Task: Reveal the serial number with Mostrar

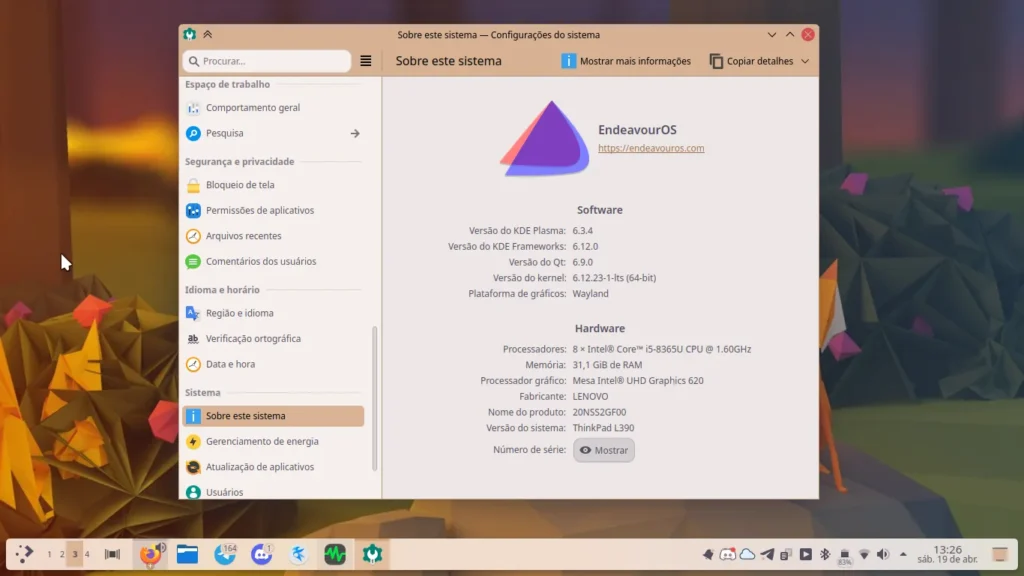Action: point(603,450)
